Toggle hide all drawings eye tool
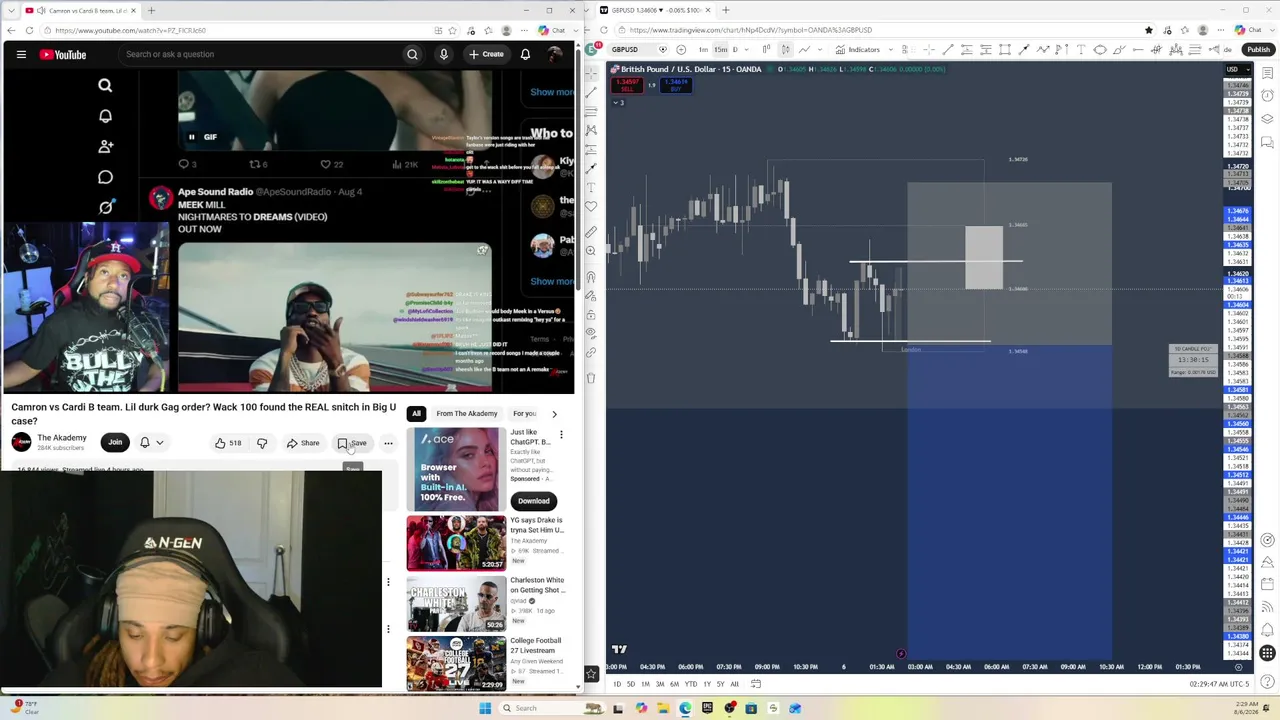1280x720 pixels. [591, 333]
